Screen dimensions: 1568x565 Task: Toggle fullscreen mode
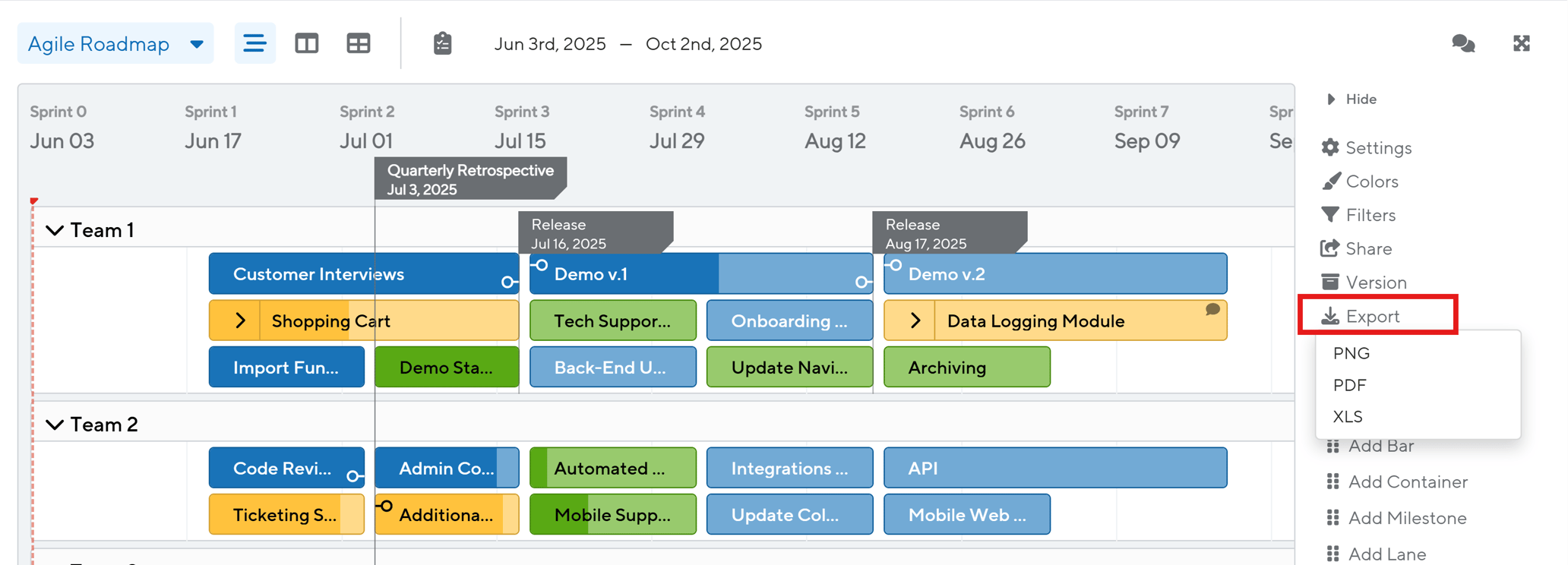(x=1522, y=43)
